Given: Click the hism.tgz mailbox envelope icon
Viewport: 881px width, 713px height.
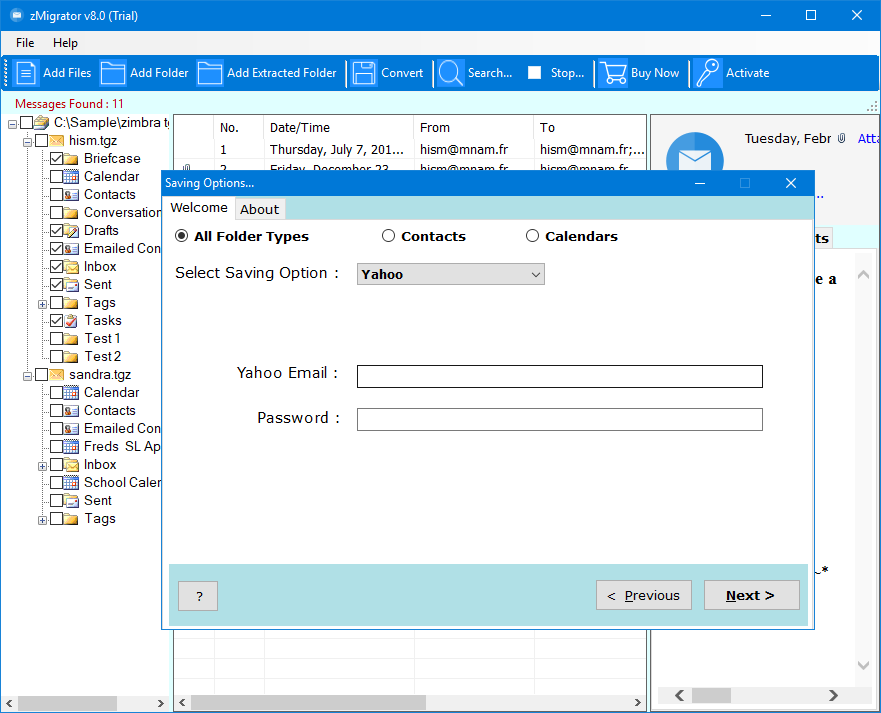Looking at the screenshot, I should tap(56, 140).
